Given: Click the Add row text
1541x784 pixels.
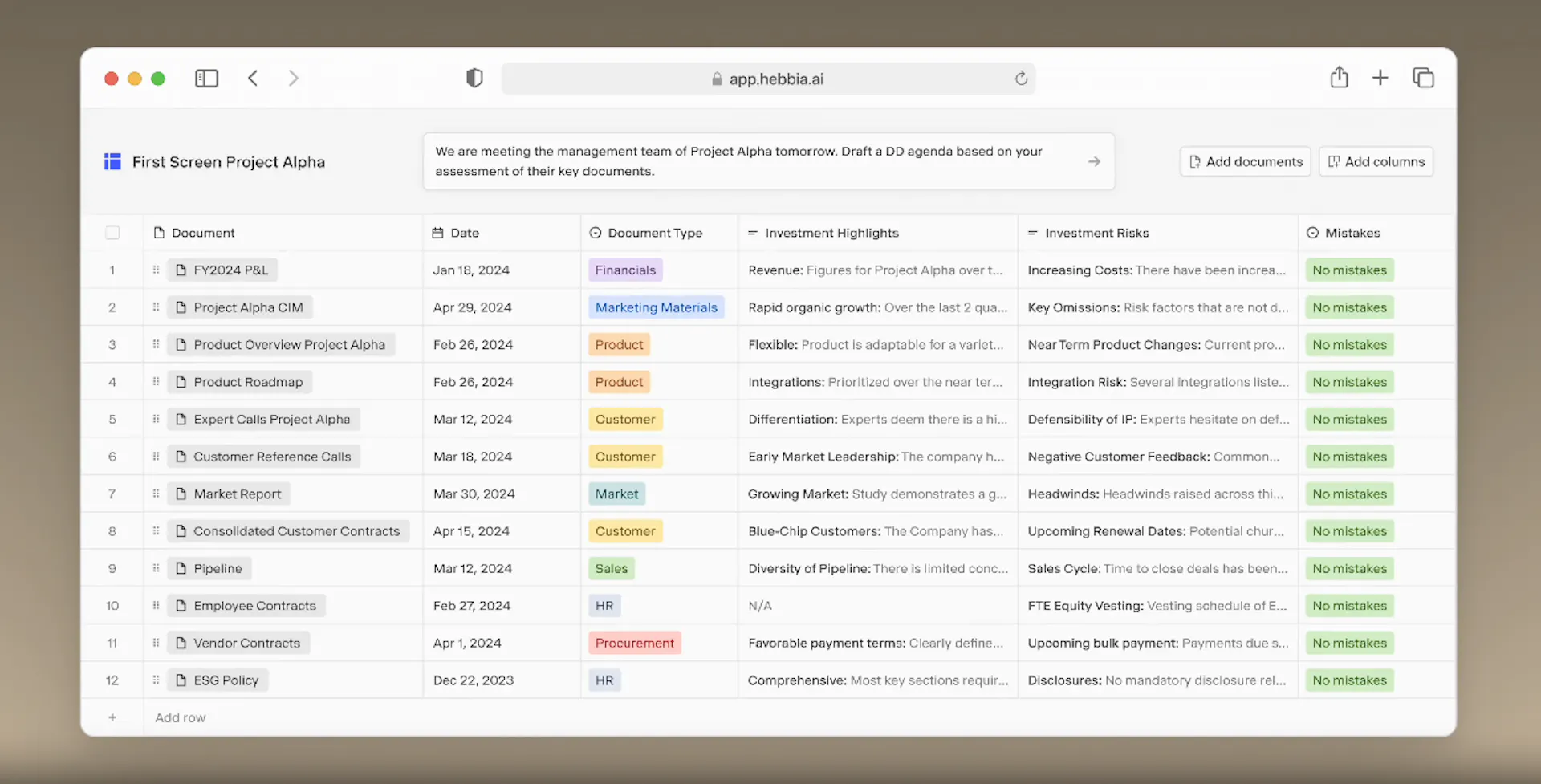Looking at the screenshot, I should tap(180, 717).
